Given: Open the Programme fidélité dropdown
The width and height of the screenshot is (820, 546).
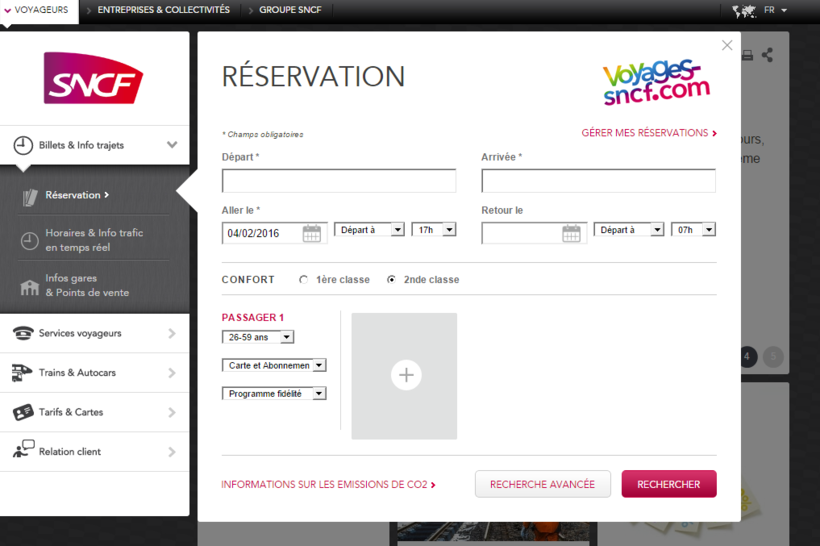Looking at the screenshot, I should pos(274,394).
